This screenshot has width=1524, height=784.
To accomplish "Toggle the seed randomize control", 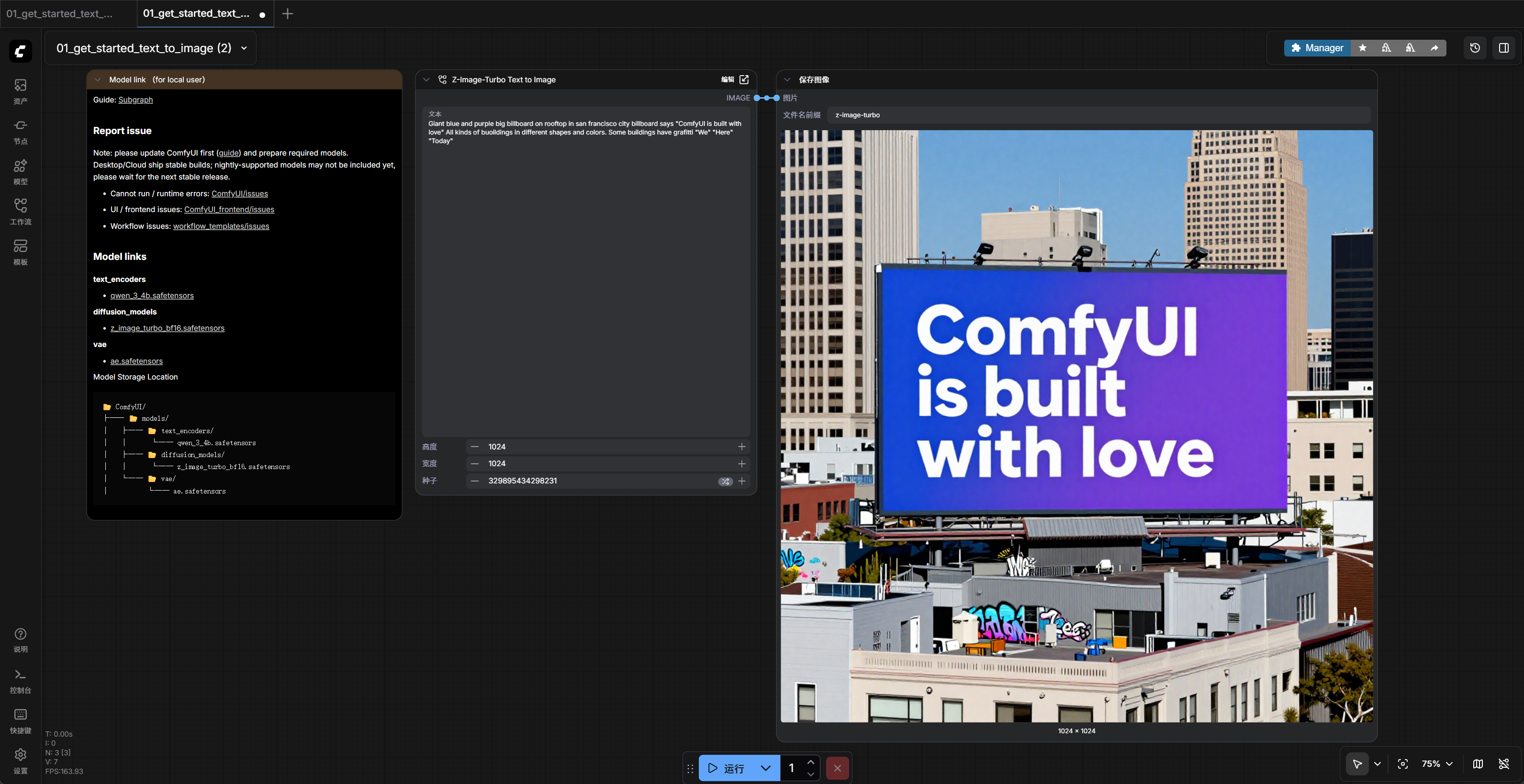I will click(x=725, y=481).
